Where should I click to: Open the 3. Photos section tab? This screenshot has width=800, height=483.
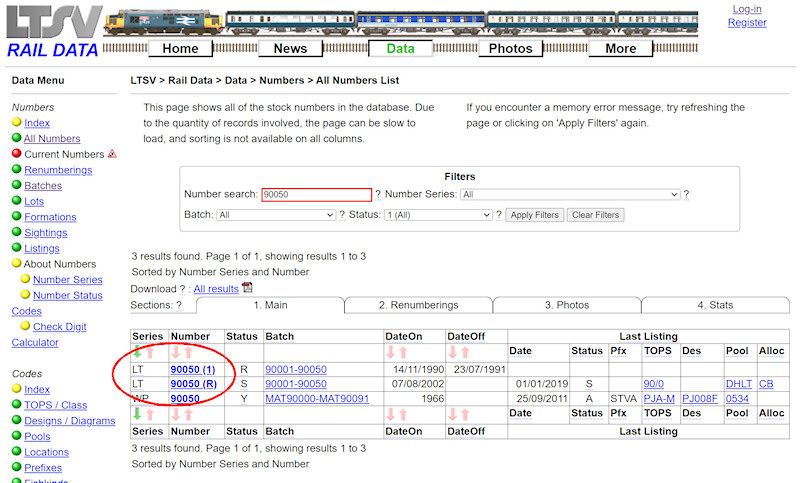[x=566, y=305]
